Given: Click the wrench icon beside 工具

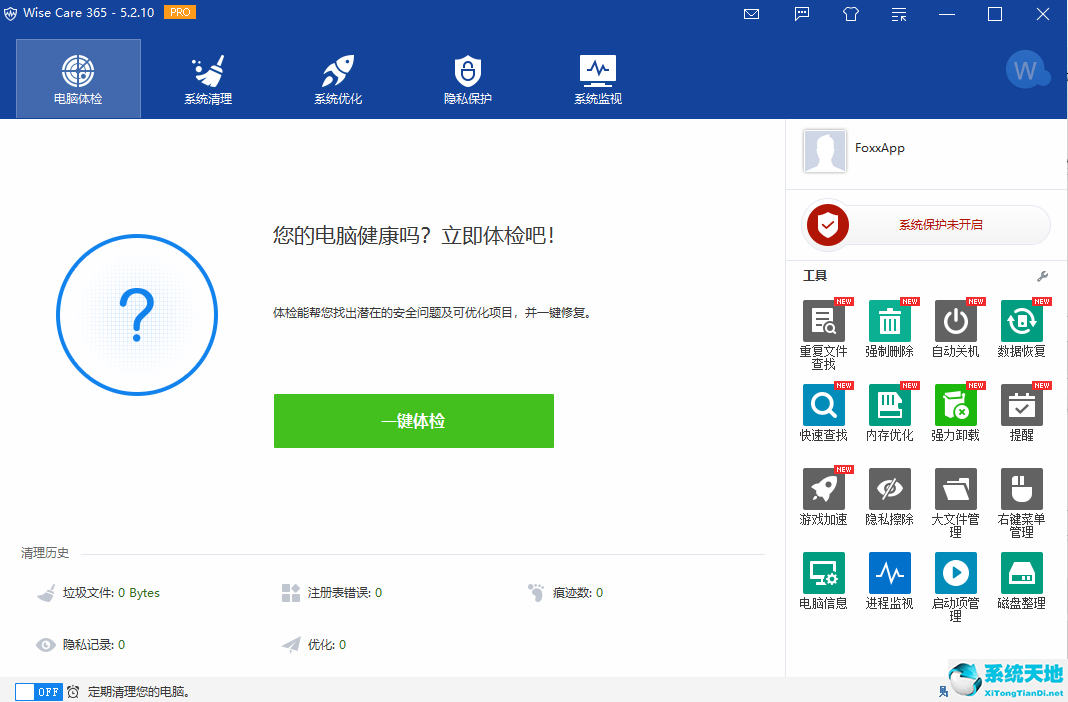Looking at the screenshot, I should [1042, 276].
